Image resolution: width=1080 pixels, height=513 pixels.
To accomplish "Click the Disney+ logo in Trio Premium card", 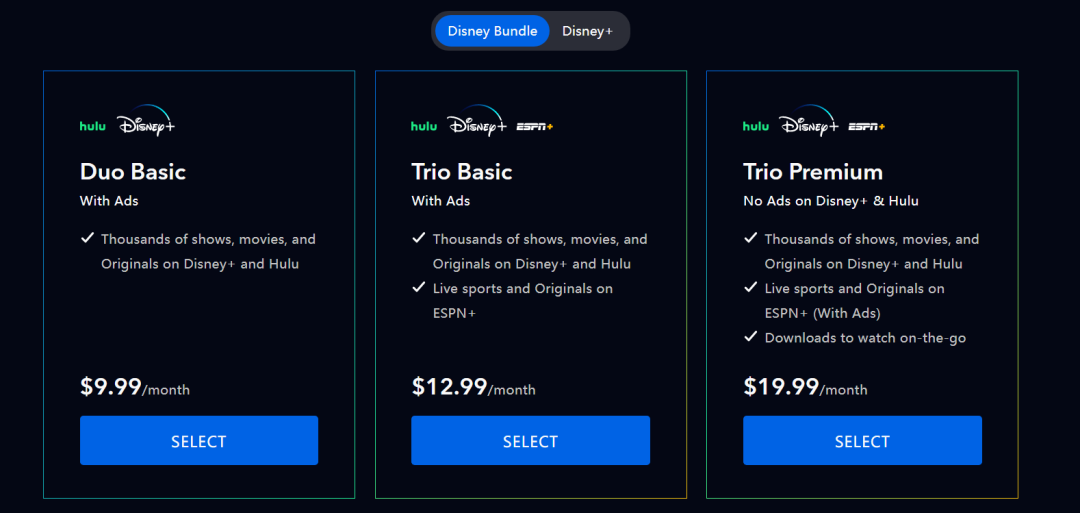I will click(808, 125).
